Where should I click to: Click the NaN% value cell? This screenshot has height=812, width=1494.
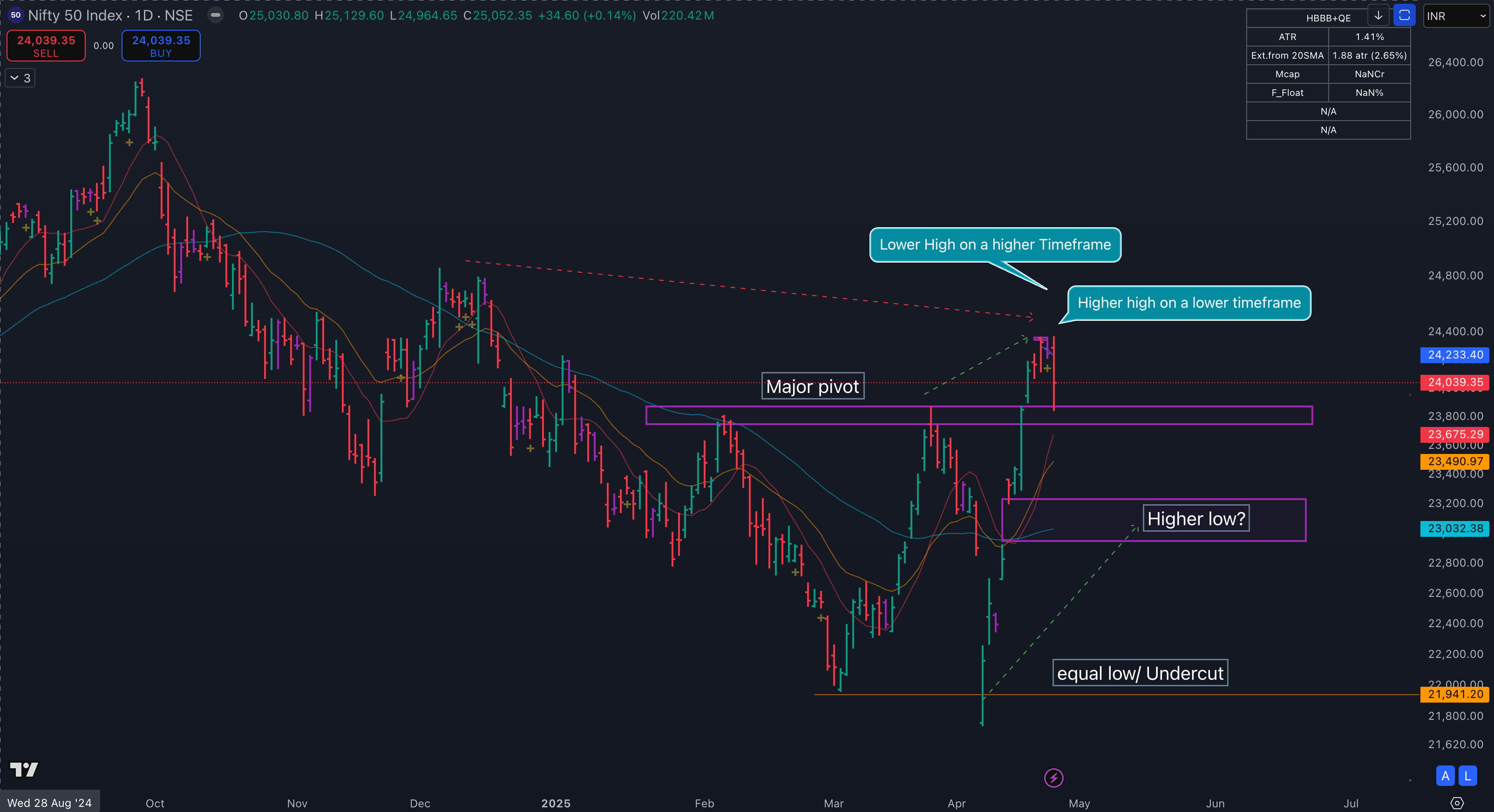(1369, 93)
